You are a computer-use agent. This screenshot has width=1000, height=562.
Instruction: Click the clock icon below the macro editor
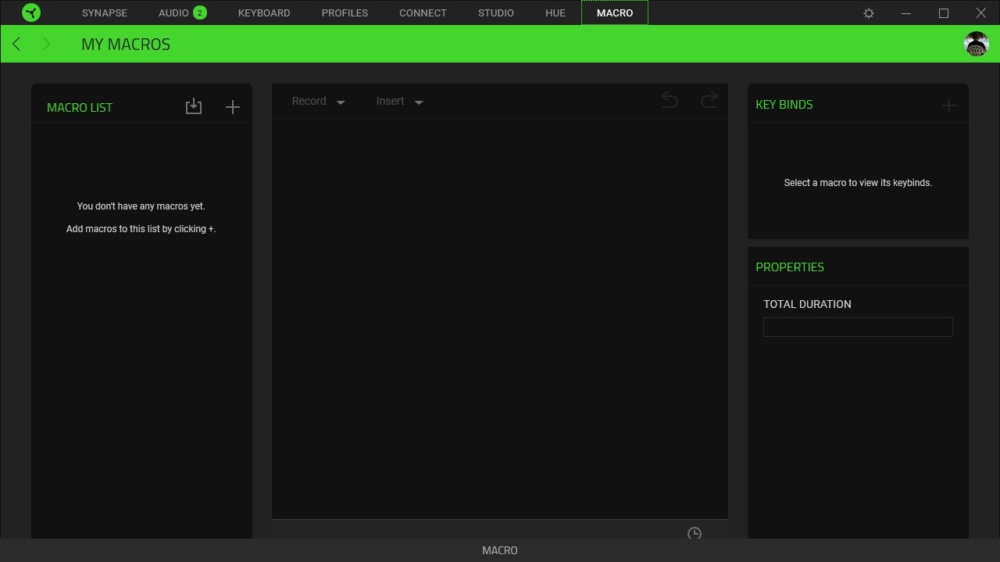point(695,533)
